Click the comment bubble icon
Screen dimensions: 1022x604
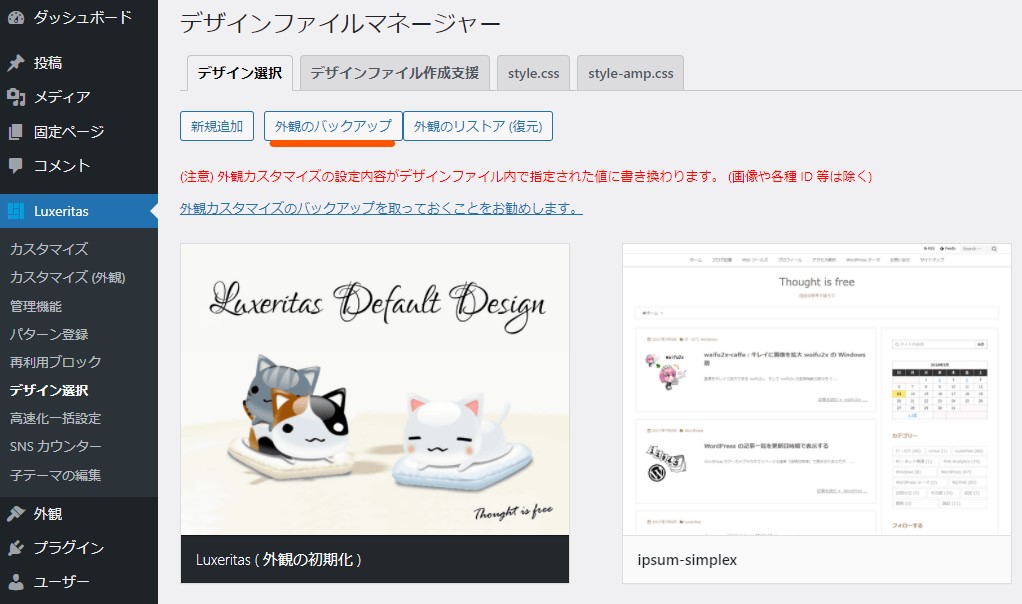[16, 165]
